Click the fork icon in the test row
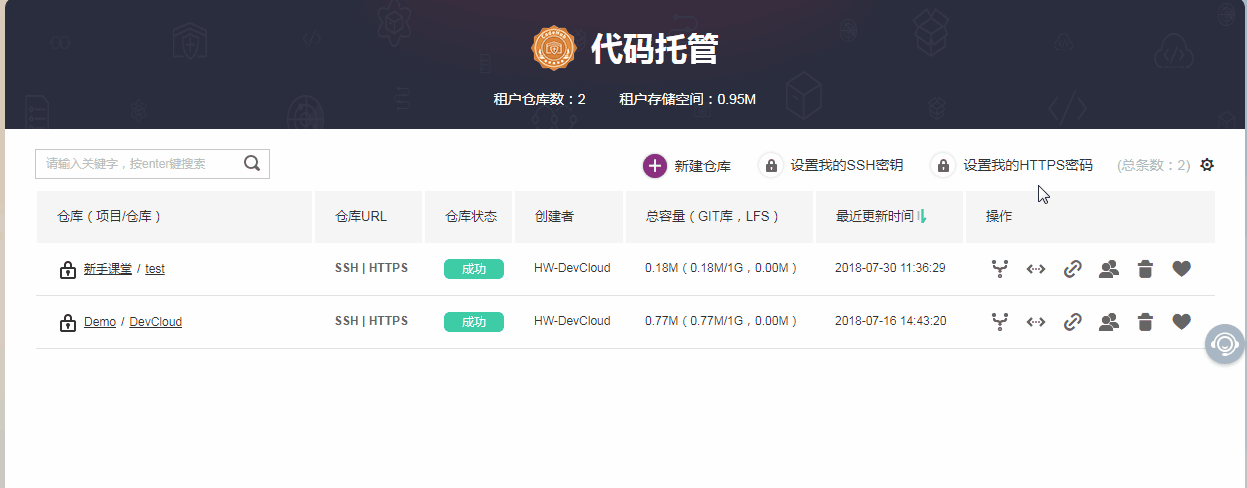Image resolution: width=1247 pixels, height=488 pixels. (x=998, y=269)
